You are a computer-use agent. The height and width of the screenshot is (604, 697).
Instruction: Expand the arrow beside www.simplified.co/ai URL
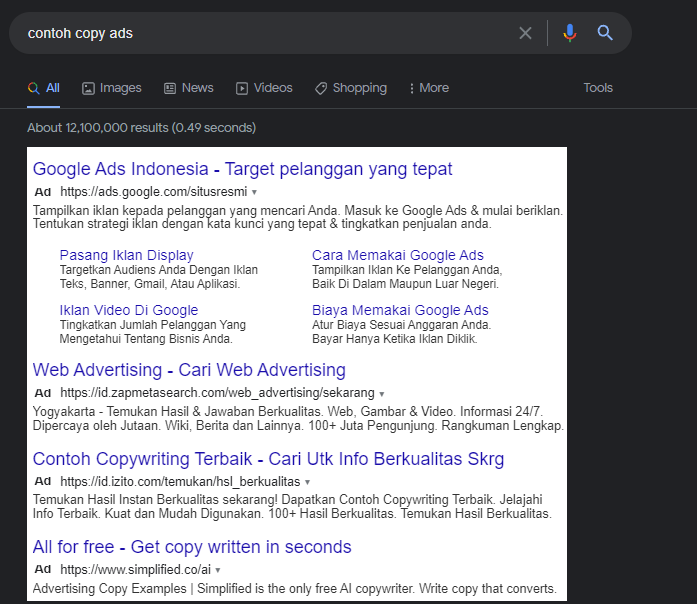click(217, 570)
